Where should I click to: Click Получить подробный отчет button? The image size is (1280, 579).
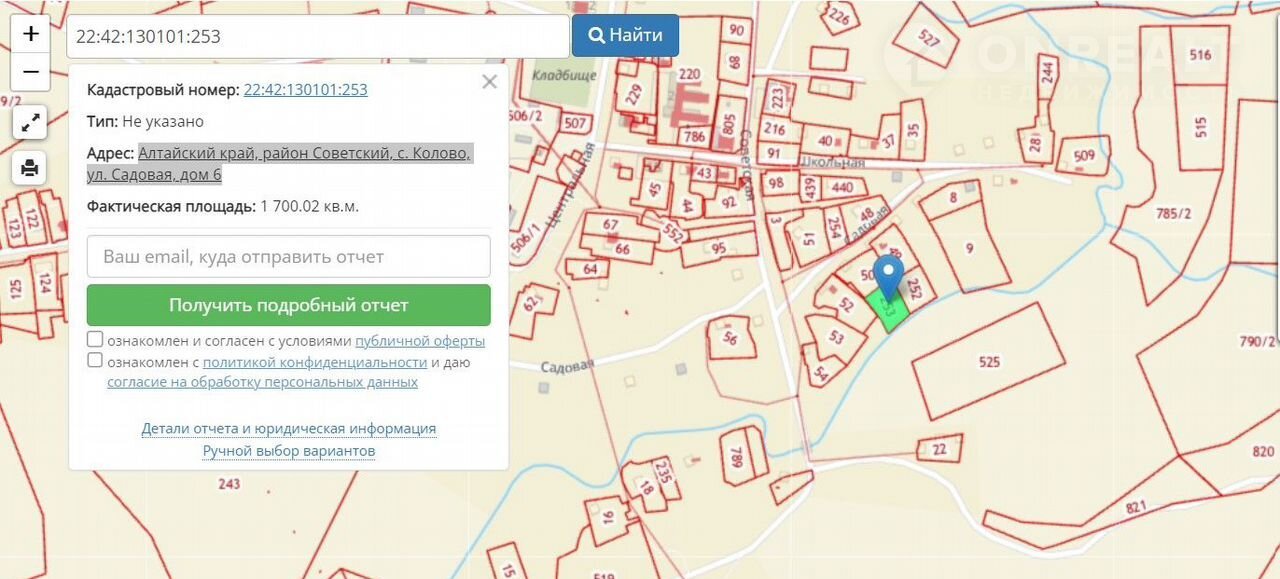coord(289,305)
